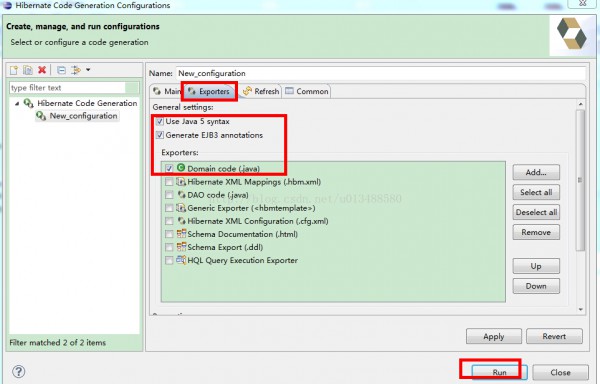Click the vertical scrollbar thumb in Exporters panel
This screenshot has height=384, width=600.
point(580,180)
